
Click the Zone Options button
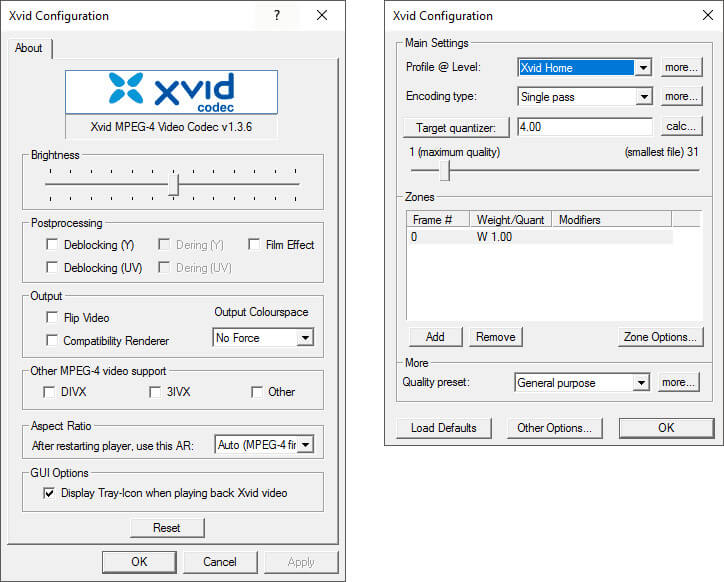[659, 337]
